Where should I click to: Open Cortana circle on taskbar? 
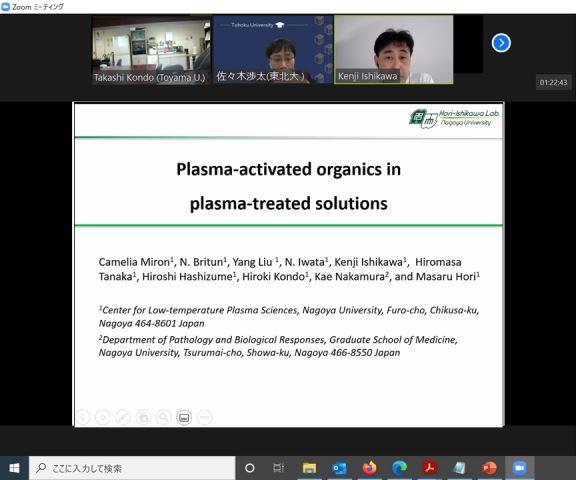click(250, 468)
